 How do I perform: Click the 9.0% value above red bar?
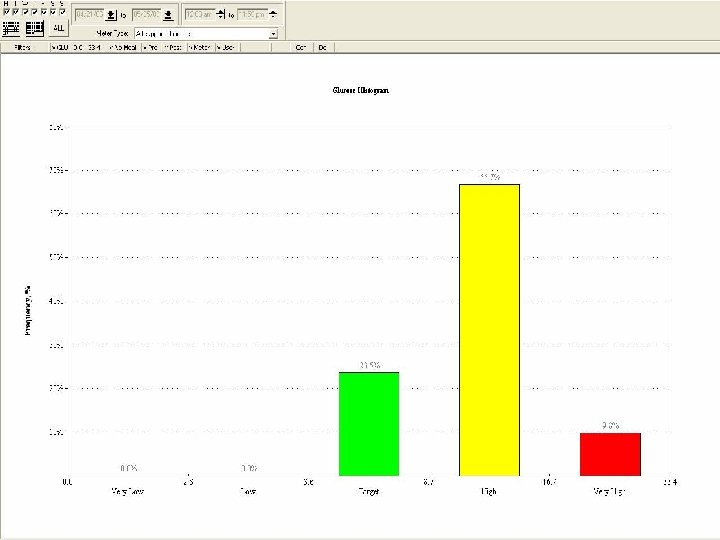click(611, 425)
